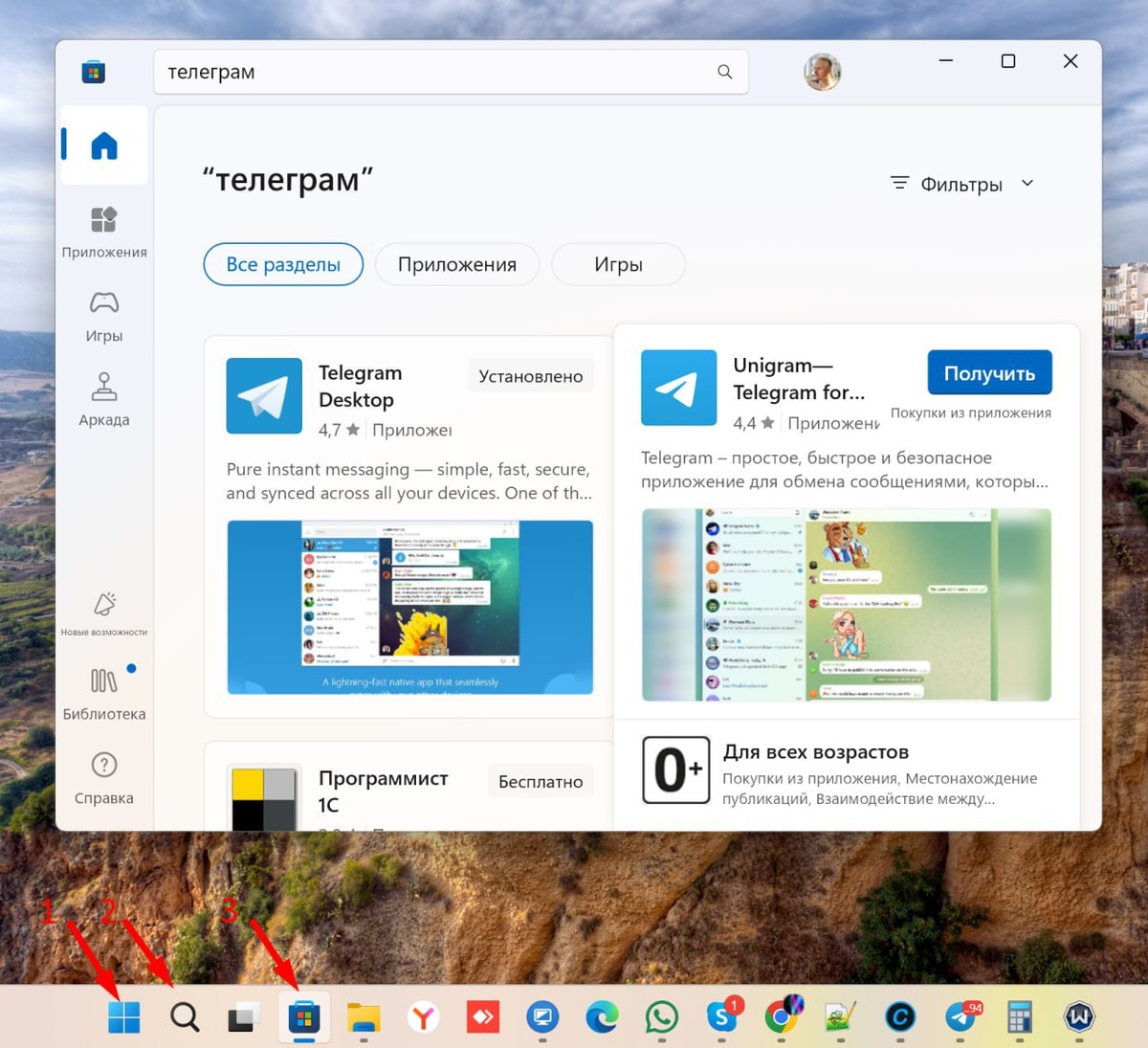Select the Приложения filter tab
1148x1048 pixels.
[457, 264]
